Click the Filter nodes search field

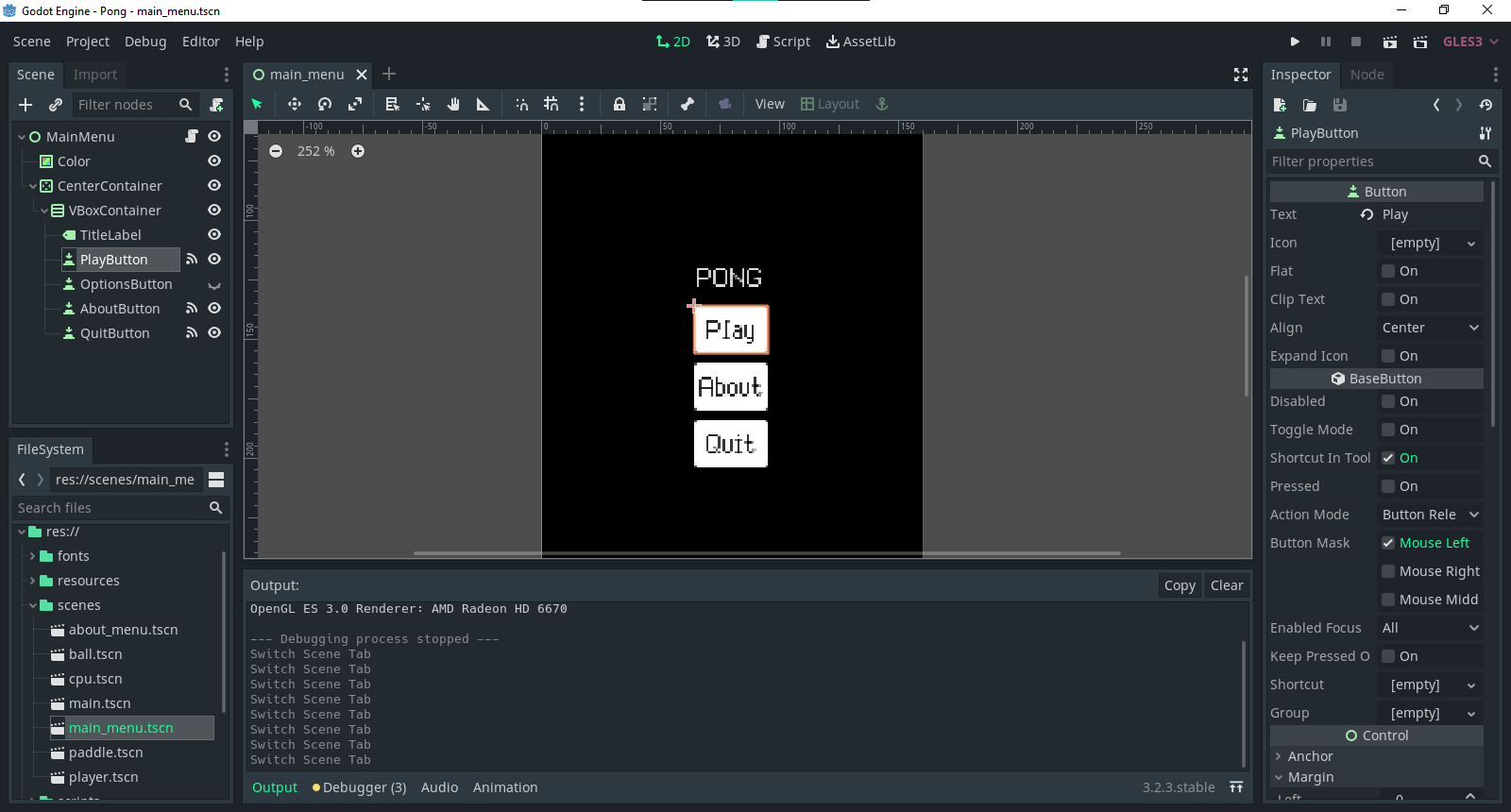135,105
